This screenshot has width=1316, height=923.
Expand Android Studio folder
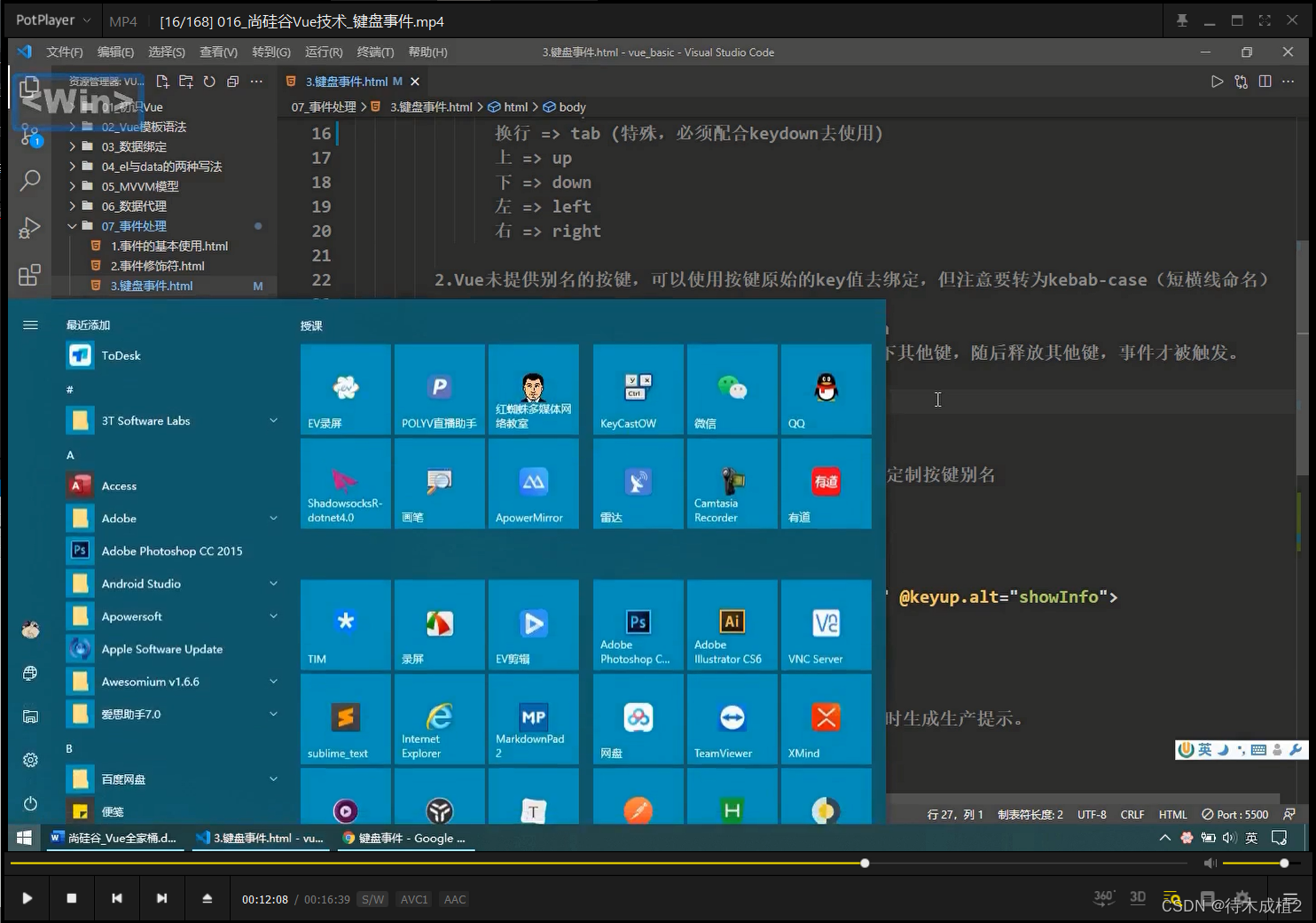click(x=274, y=583)
